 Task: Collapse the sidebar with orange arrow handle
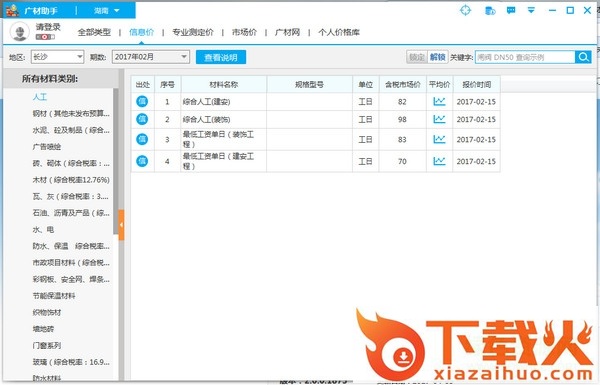(x=121, y=225)
